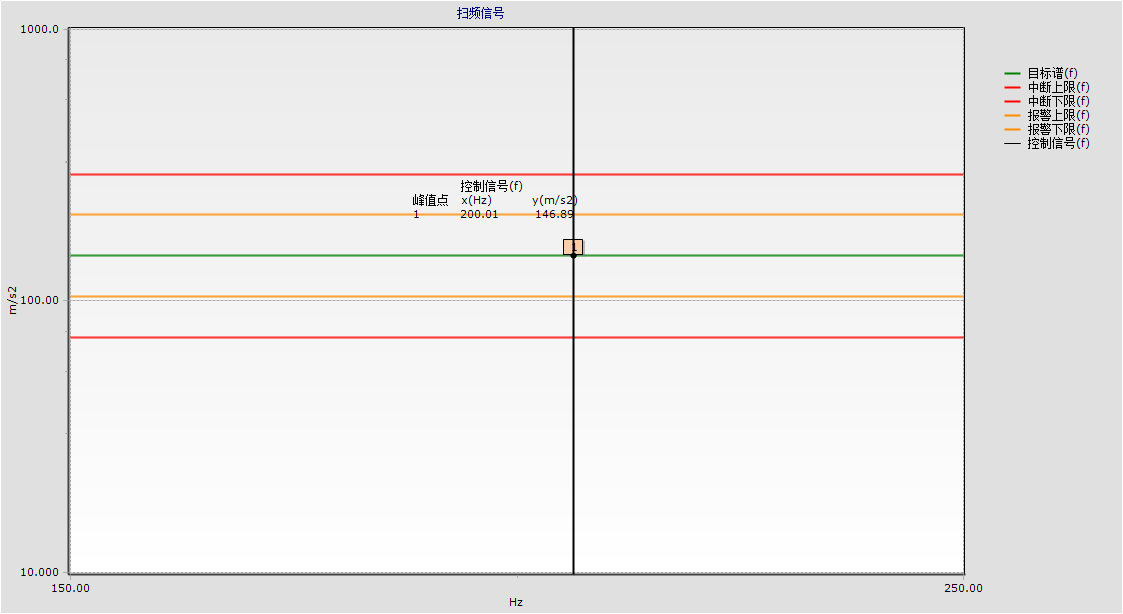Click the 150.00 X-axis start value
The image size is (1123, 614).
coord(70,588)
